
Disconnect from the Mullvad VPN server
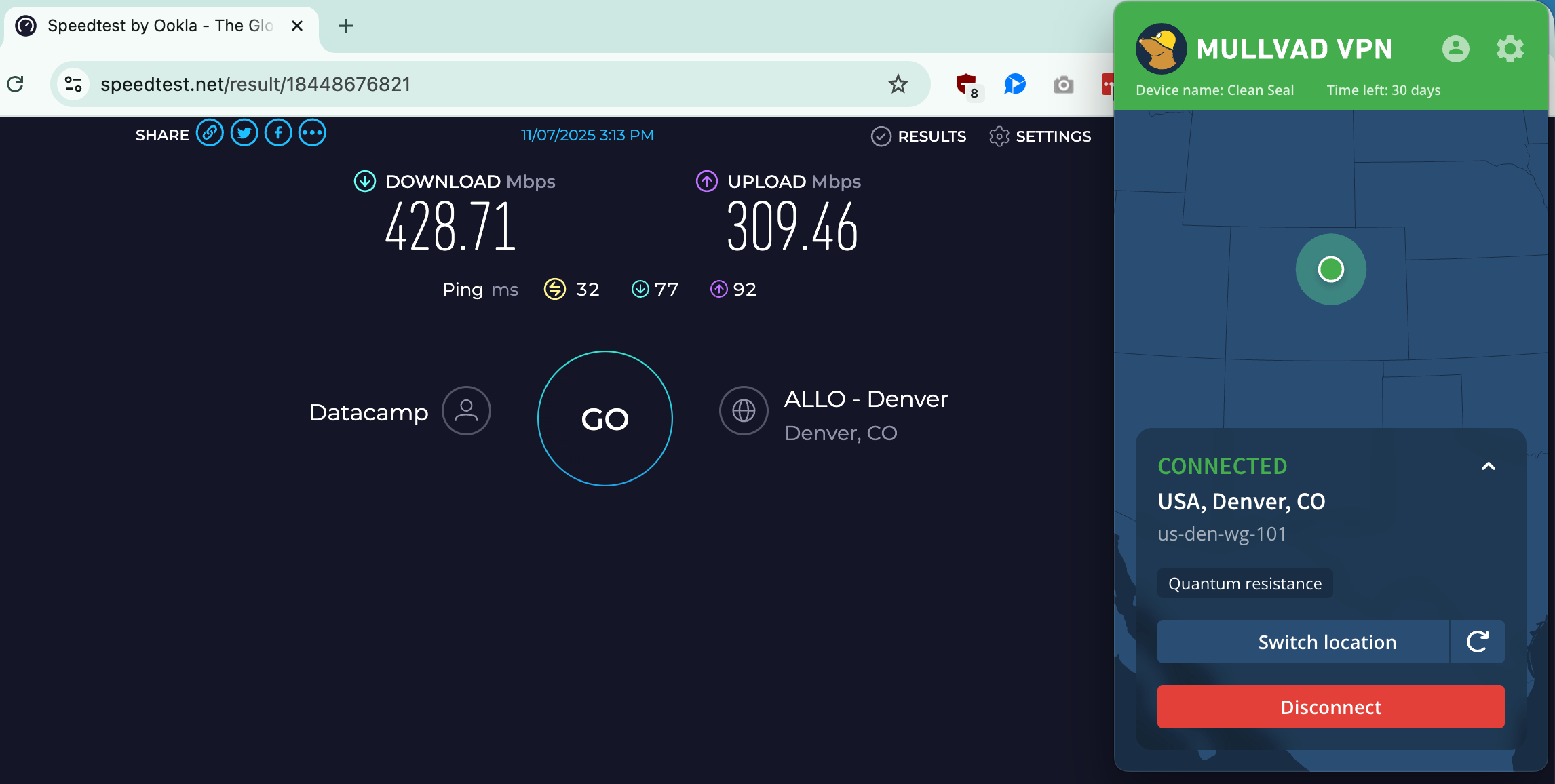pos(1330,707)
